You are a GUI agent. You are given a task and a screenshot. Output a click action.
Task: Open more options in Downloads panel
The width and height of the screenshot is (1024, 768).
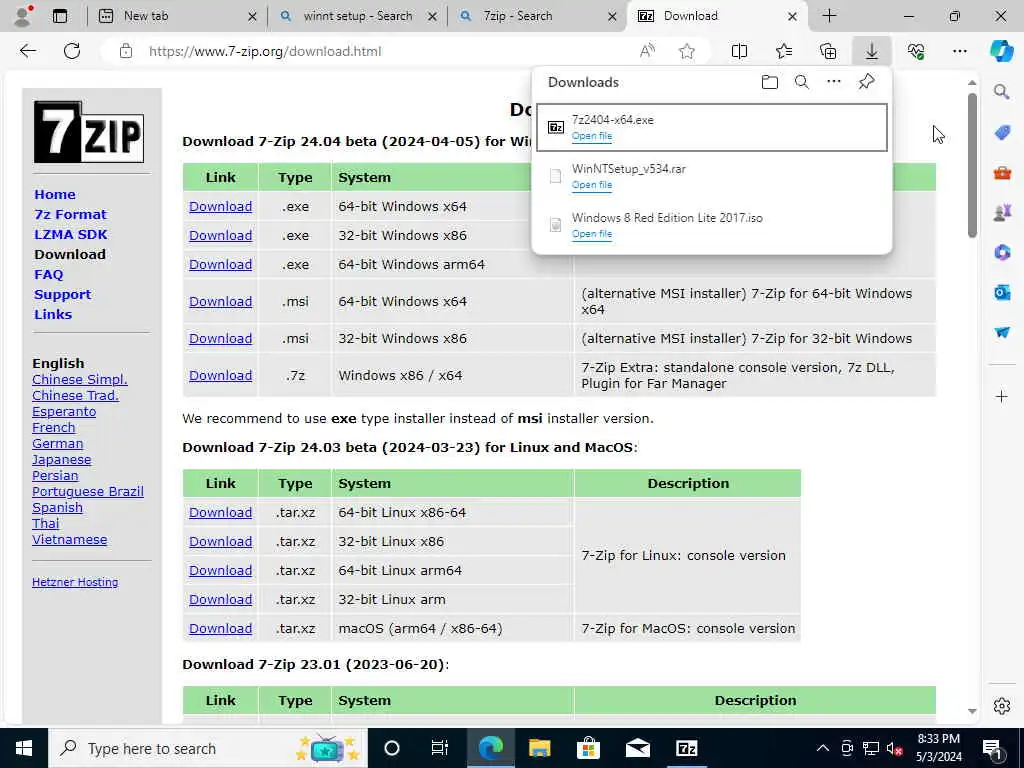click(834, 82)
